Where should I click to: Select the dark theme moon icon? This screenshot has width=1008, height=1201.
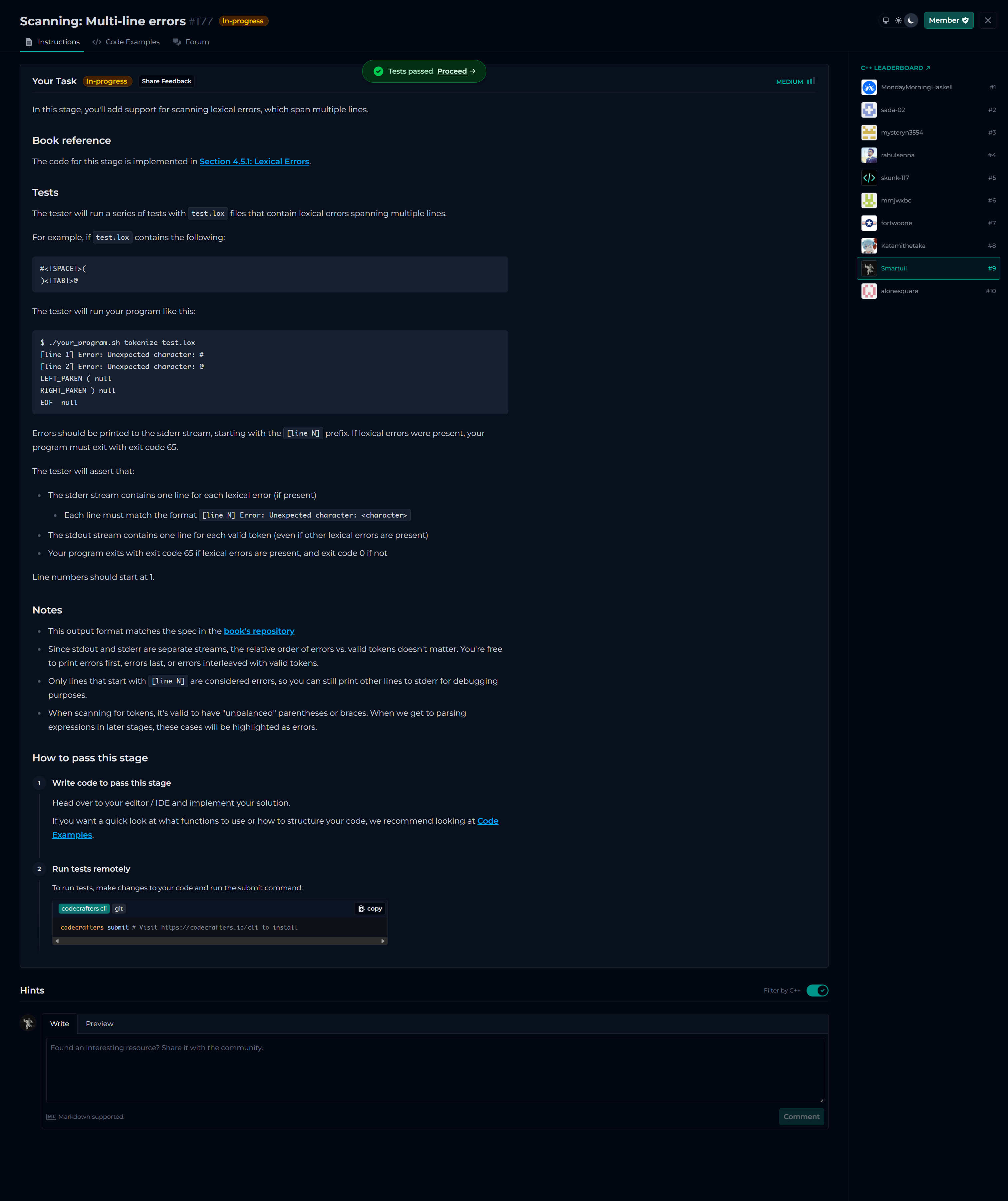coord(911,21)
